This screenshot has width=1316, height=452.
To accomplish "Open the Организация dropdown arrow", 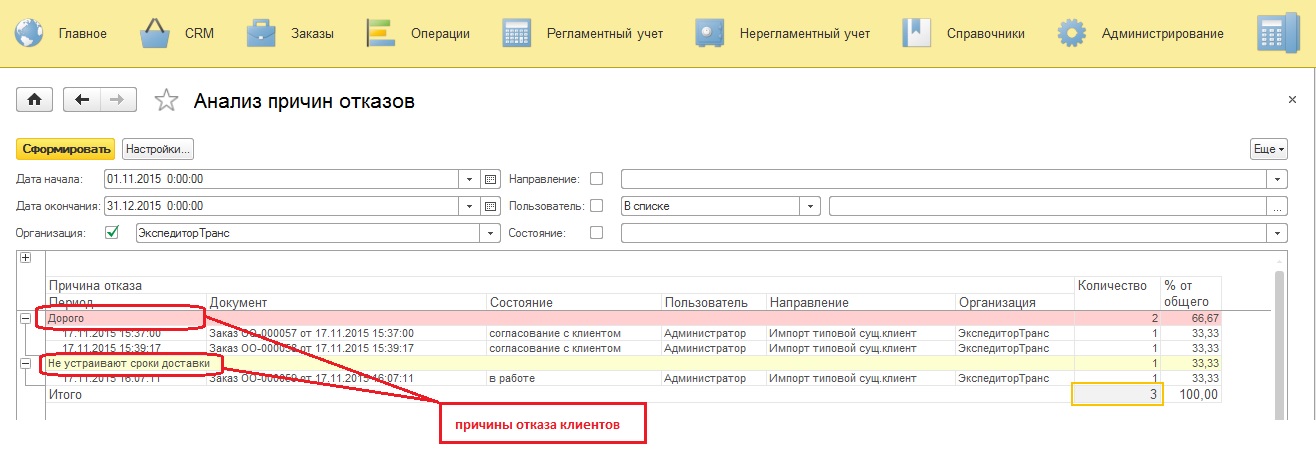I will [x=490, y=233].
